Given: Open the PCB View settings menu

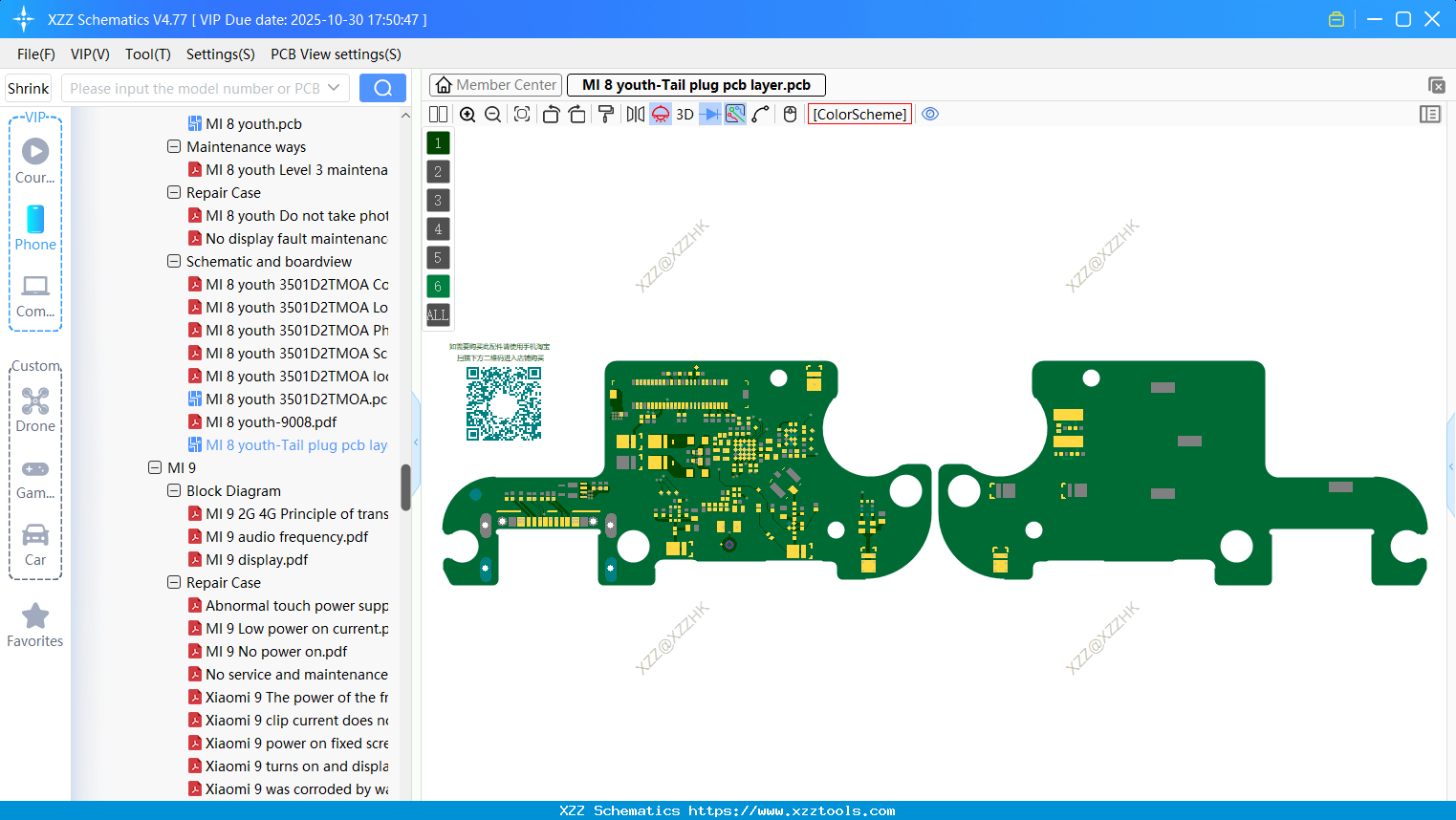Looking at the screenshot, I should [335, 54].
